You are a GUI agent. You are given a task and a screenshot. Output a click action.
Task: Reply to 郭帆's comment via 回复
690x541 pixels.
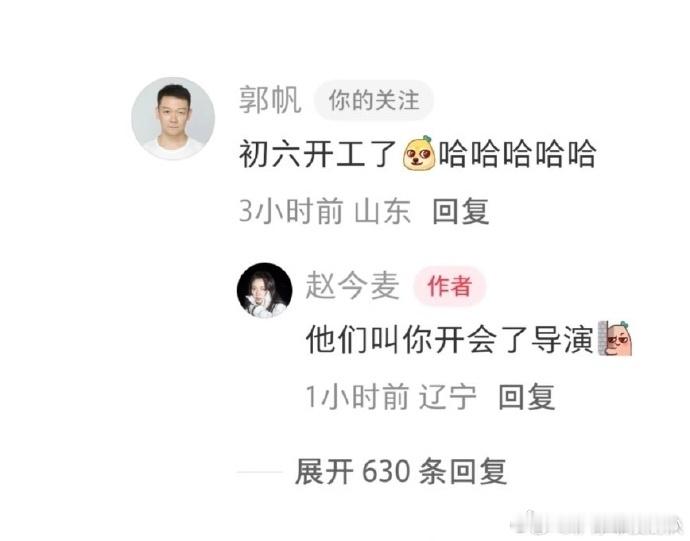pos(461,211)
